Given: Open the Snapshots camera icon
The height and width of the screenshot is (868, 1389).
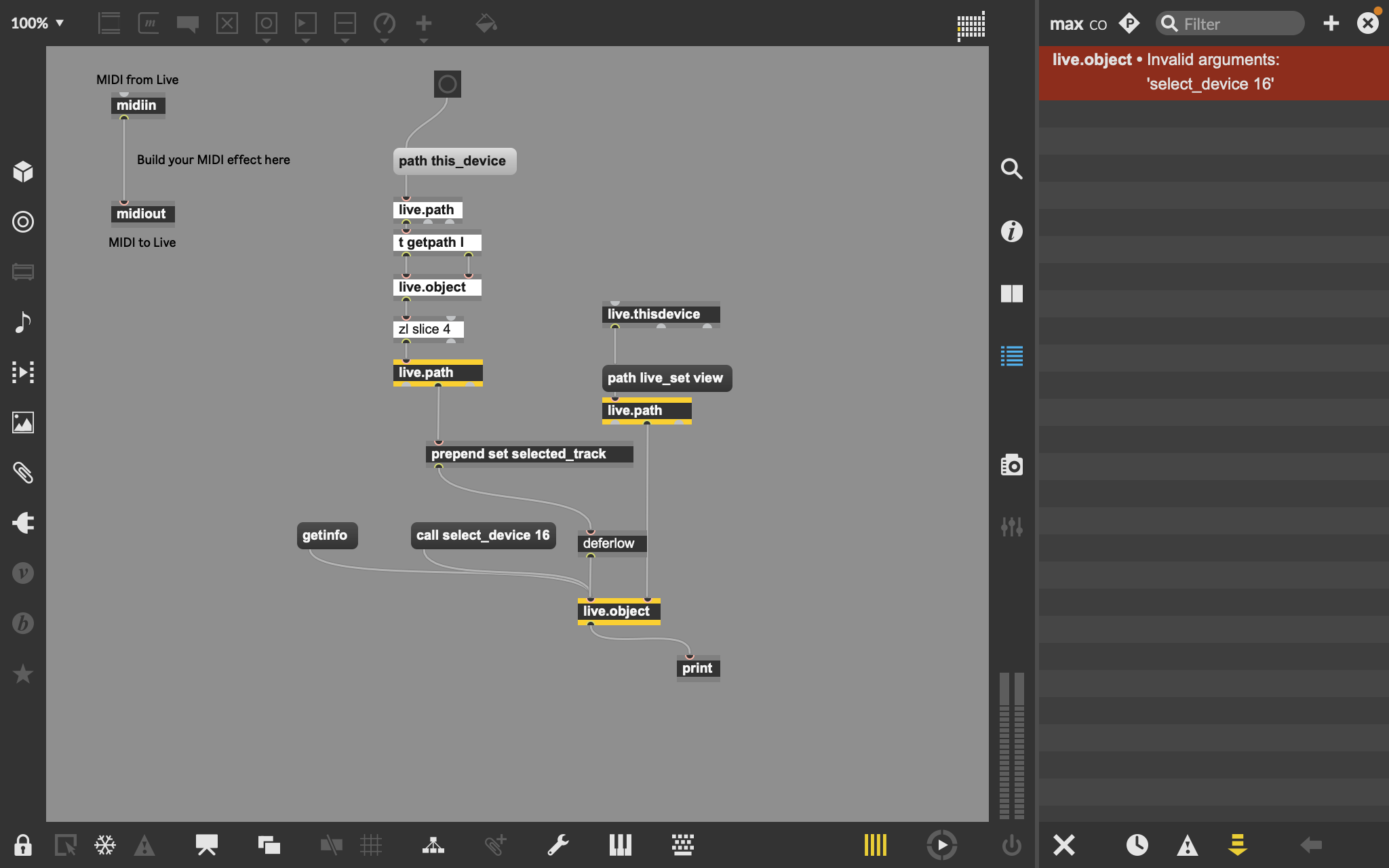Looking at the screenshot, I should pyautogui.click(x=1011, y=465).
